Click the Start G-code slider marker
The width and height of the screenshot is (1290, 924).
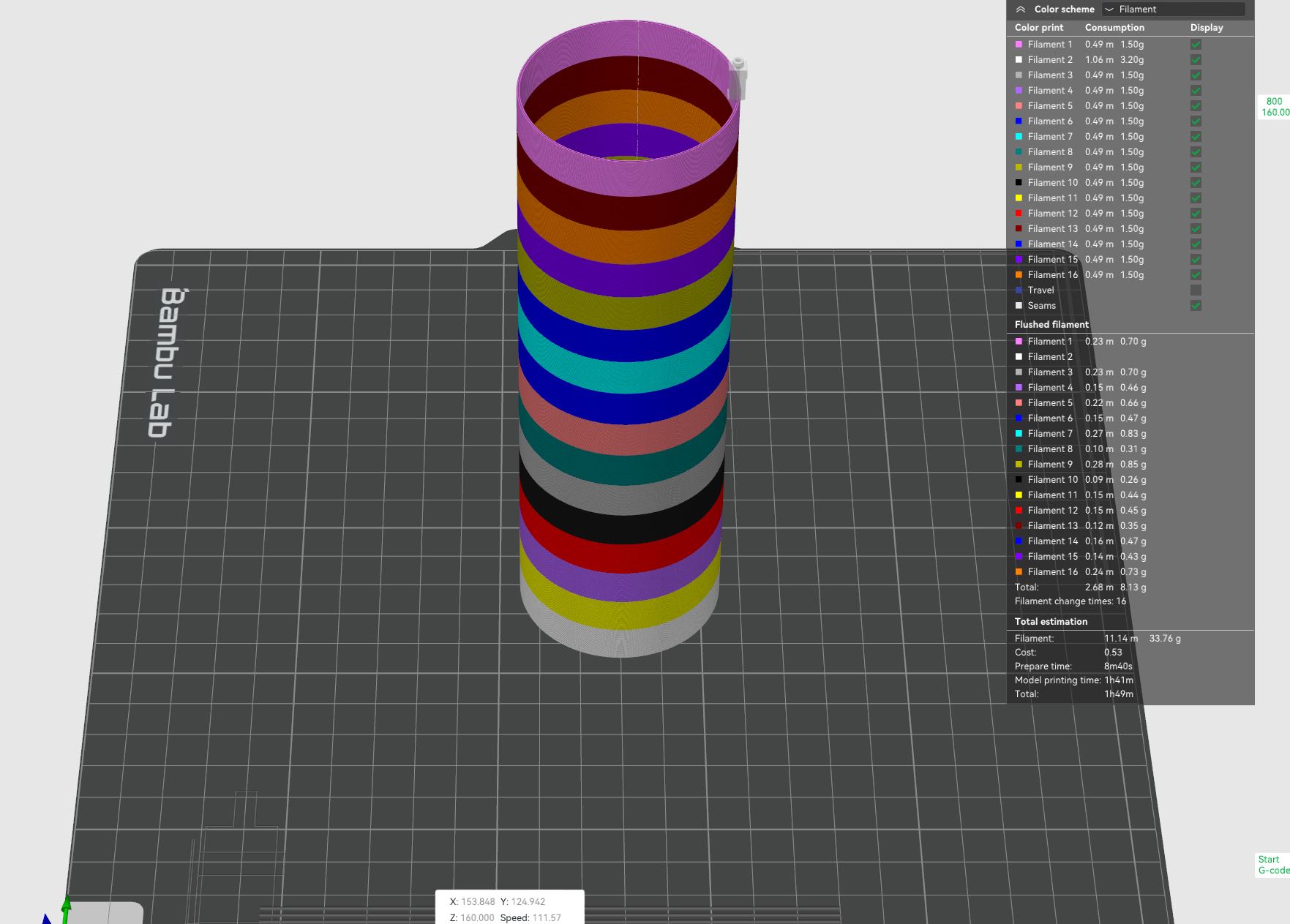point(1274,865)
